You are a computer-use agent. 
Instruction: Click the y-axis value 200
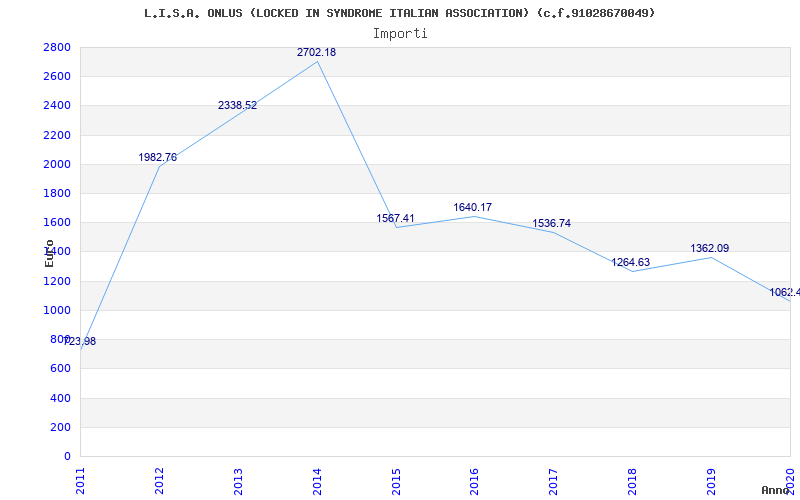(61, 427)
